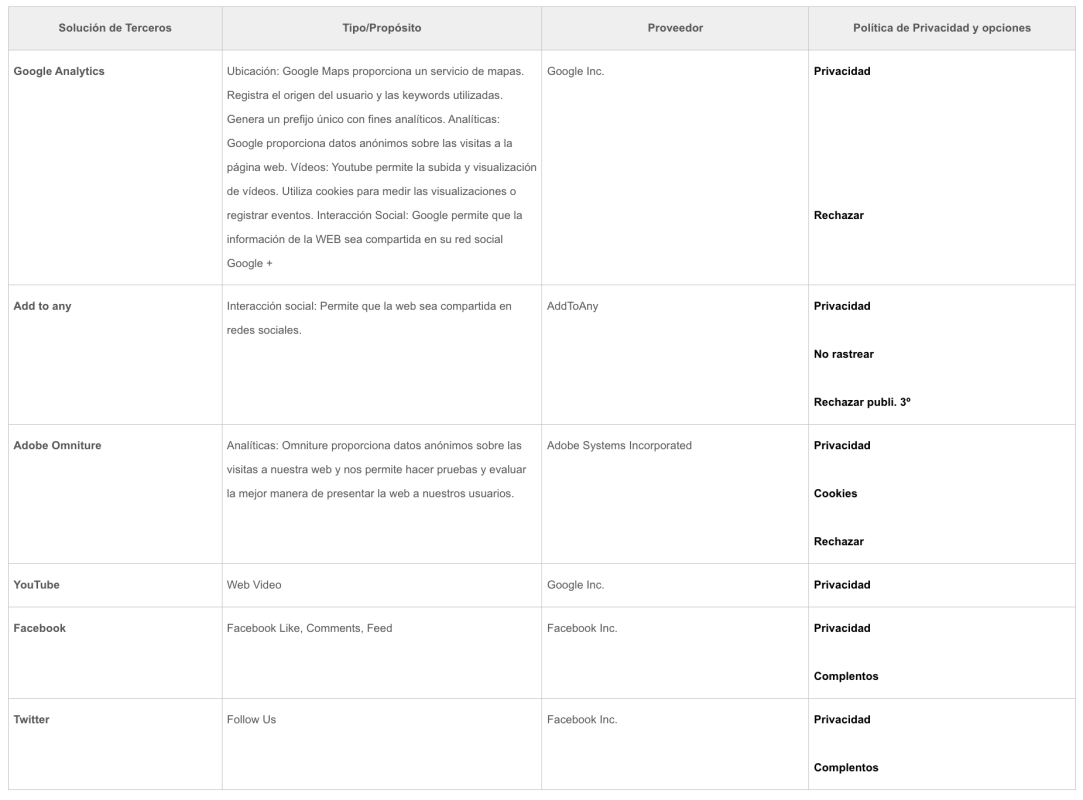Open Facebook Privacidad link

pos(841,628)
